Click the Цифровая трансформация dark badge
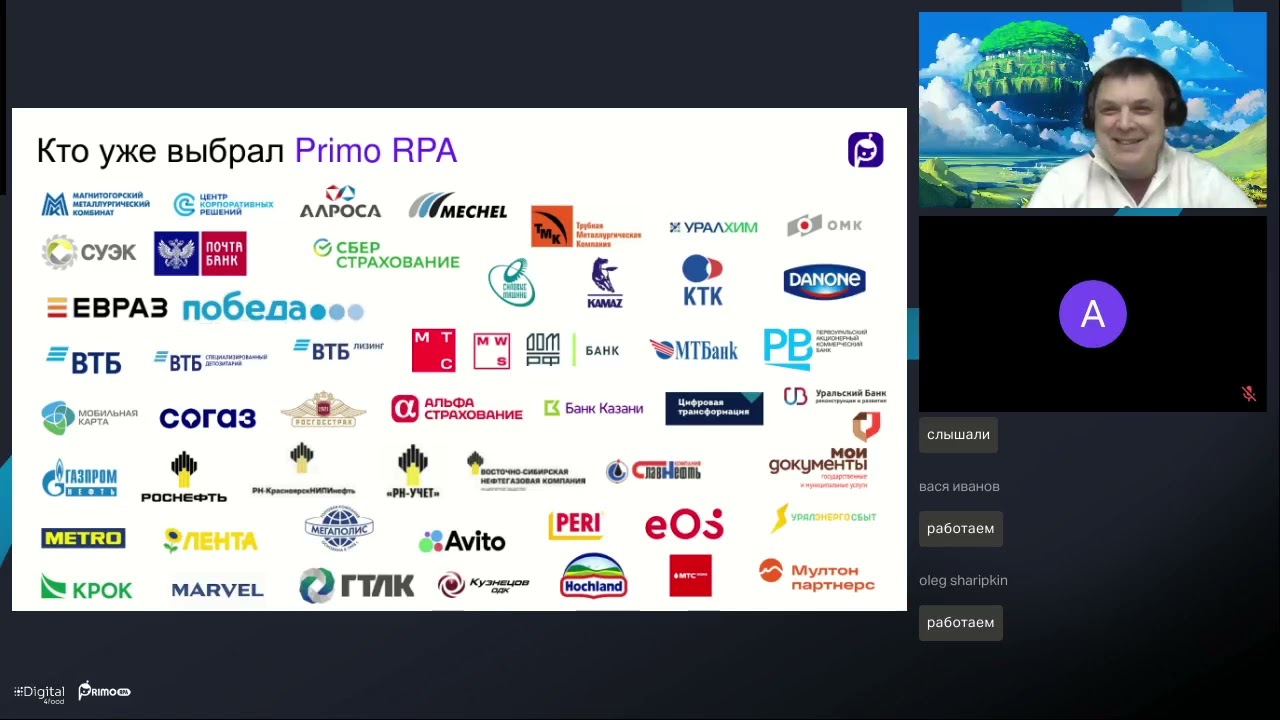 [714, 408]
